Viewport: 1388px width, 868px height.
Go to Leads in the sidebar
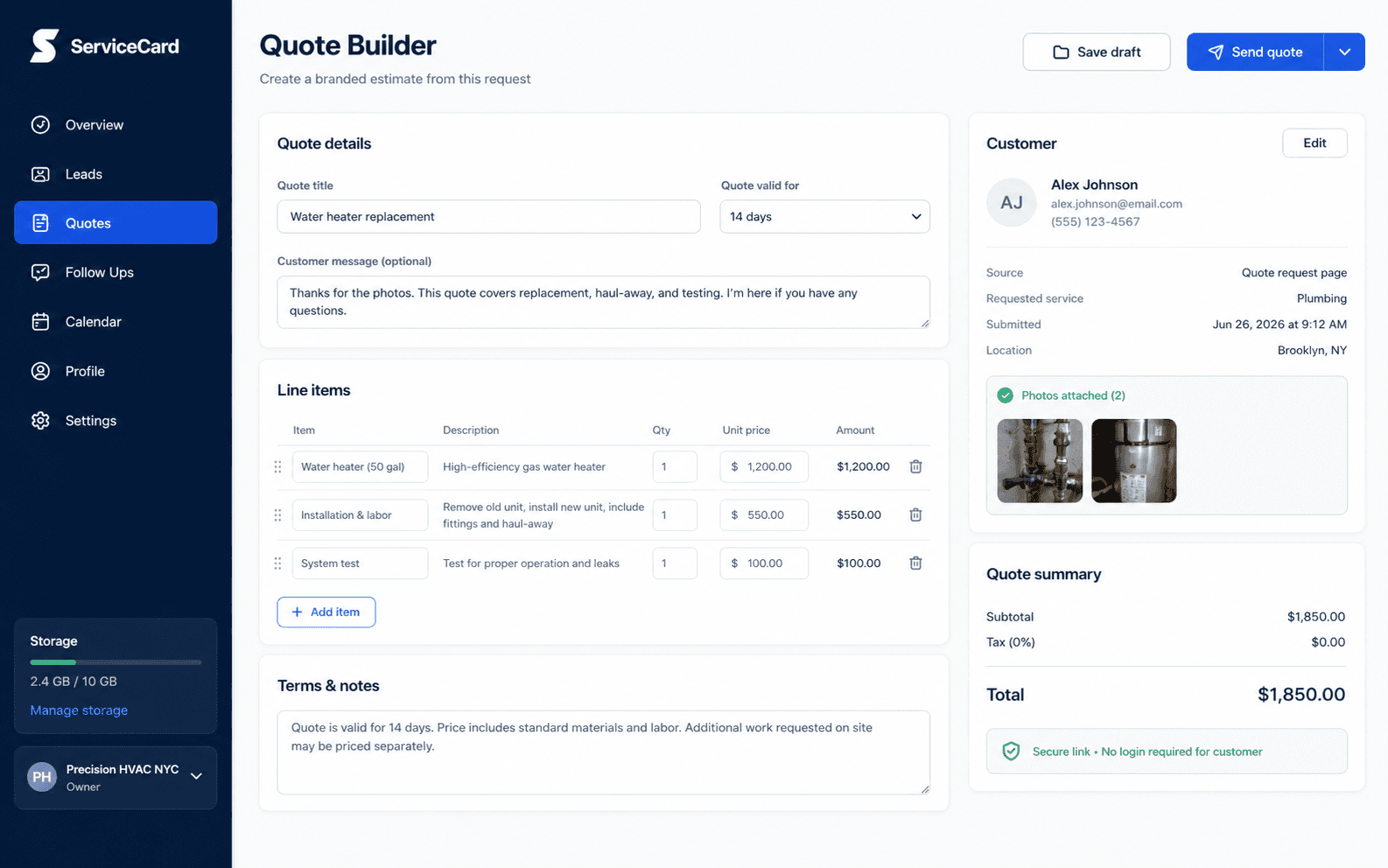pyautogui.click(x=116, y=174)
